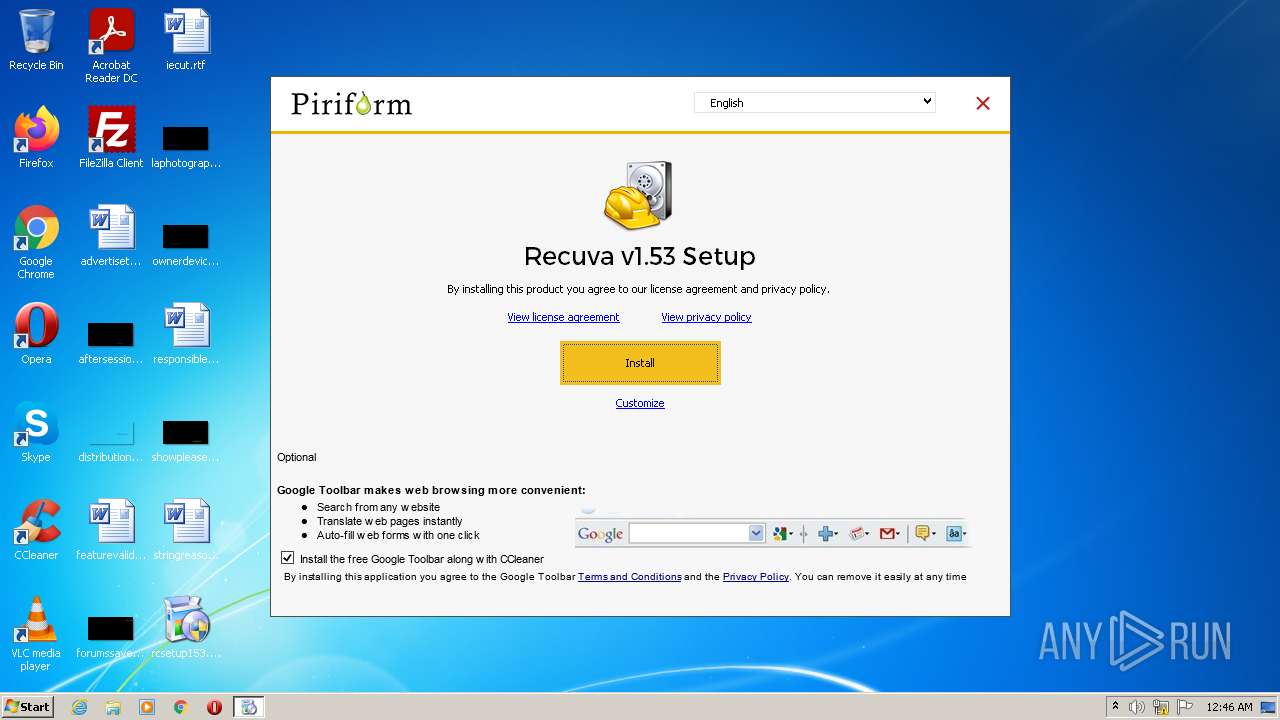
Task: Select the forumssaver... file icon
Action: [111, 636]
